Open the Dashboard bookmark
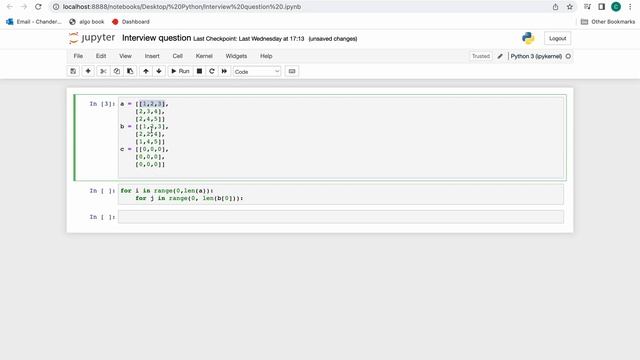640x360 pixels. 131,22
